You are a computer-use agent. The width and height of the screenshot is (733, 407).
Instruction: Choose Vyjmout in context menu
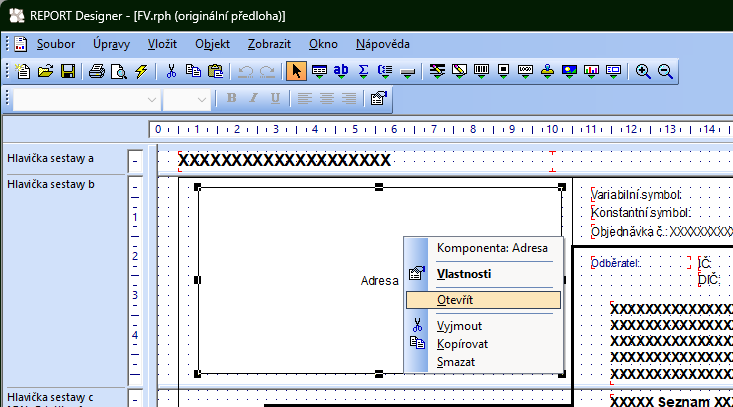[483, 326]
